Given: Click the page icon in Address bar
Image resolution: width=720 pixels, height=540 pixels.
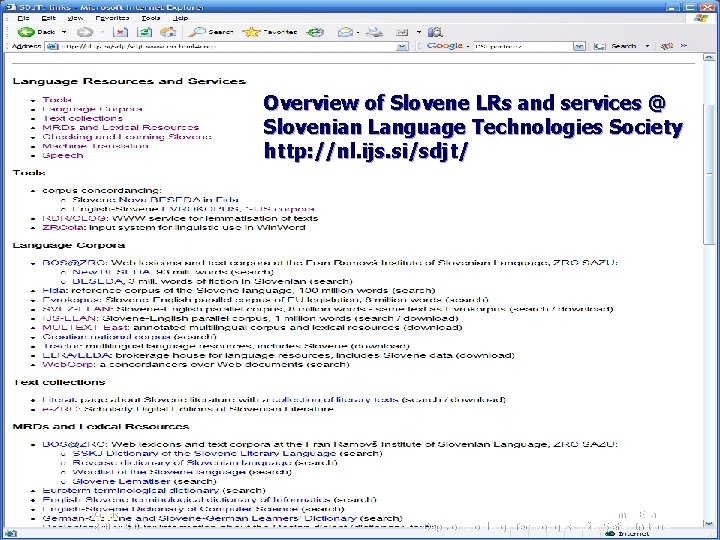Looking at the screenshot, I should [x=52, y=46].
